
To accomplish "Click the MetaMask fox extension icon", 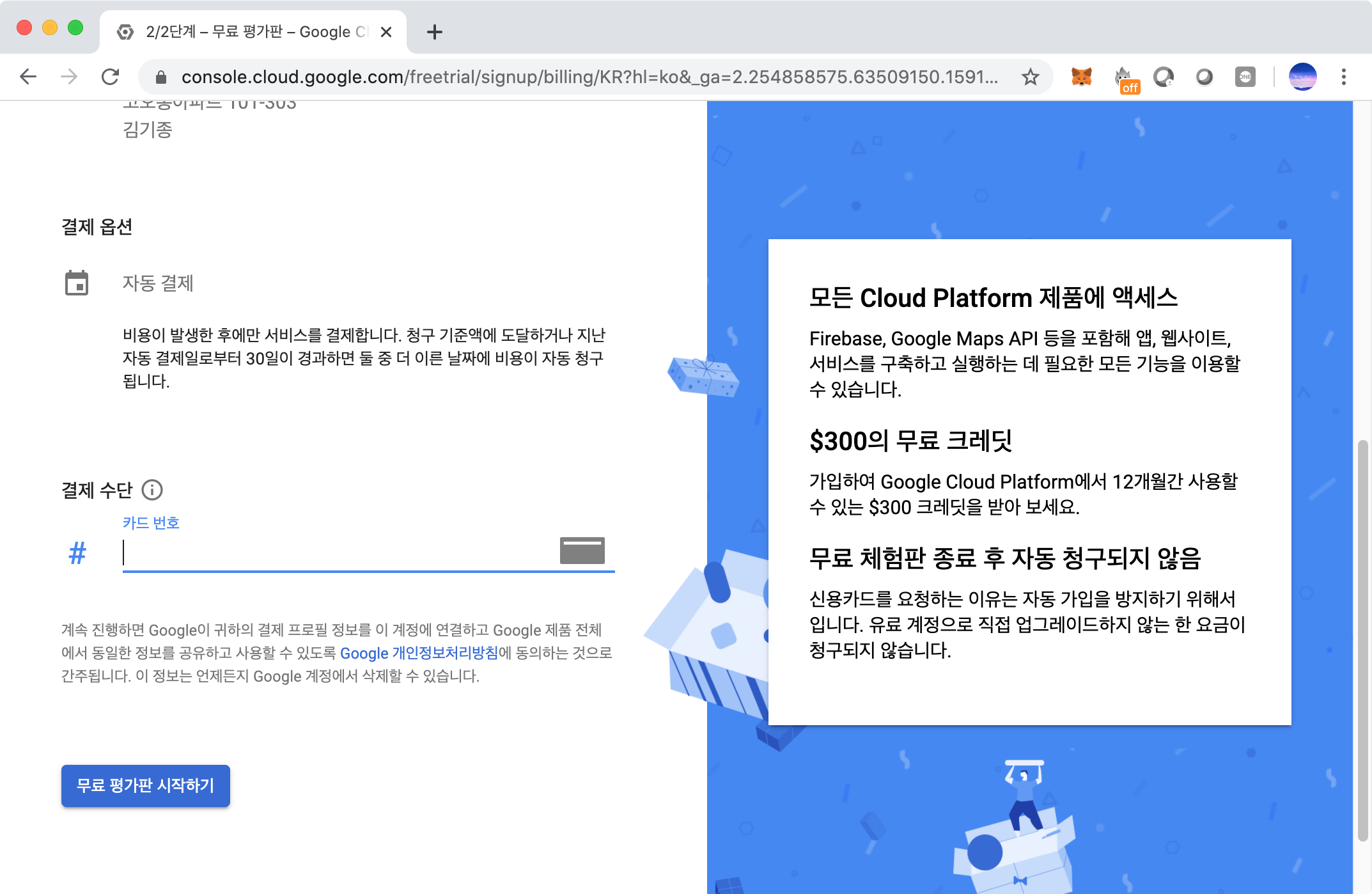I will click(x=1081, y=77).
